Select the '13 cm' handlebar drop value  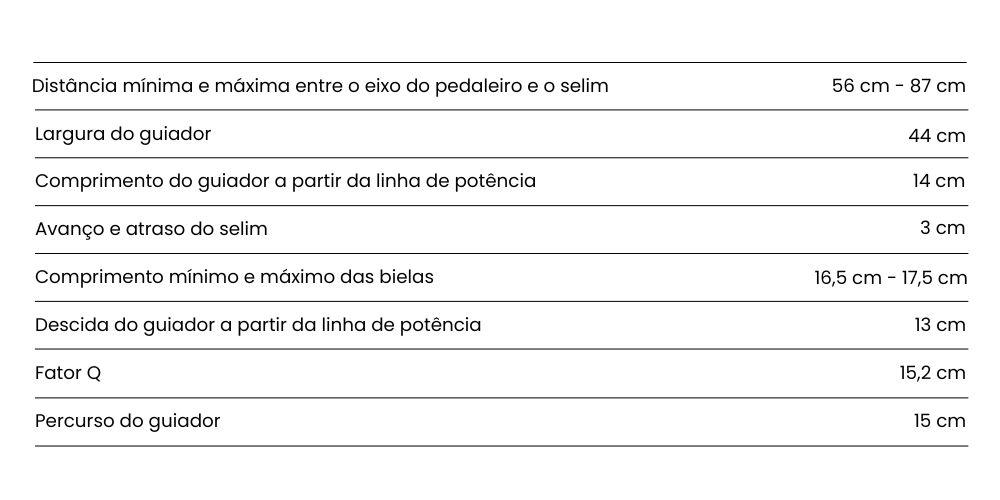coord(939,325)
